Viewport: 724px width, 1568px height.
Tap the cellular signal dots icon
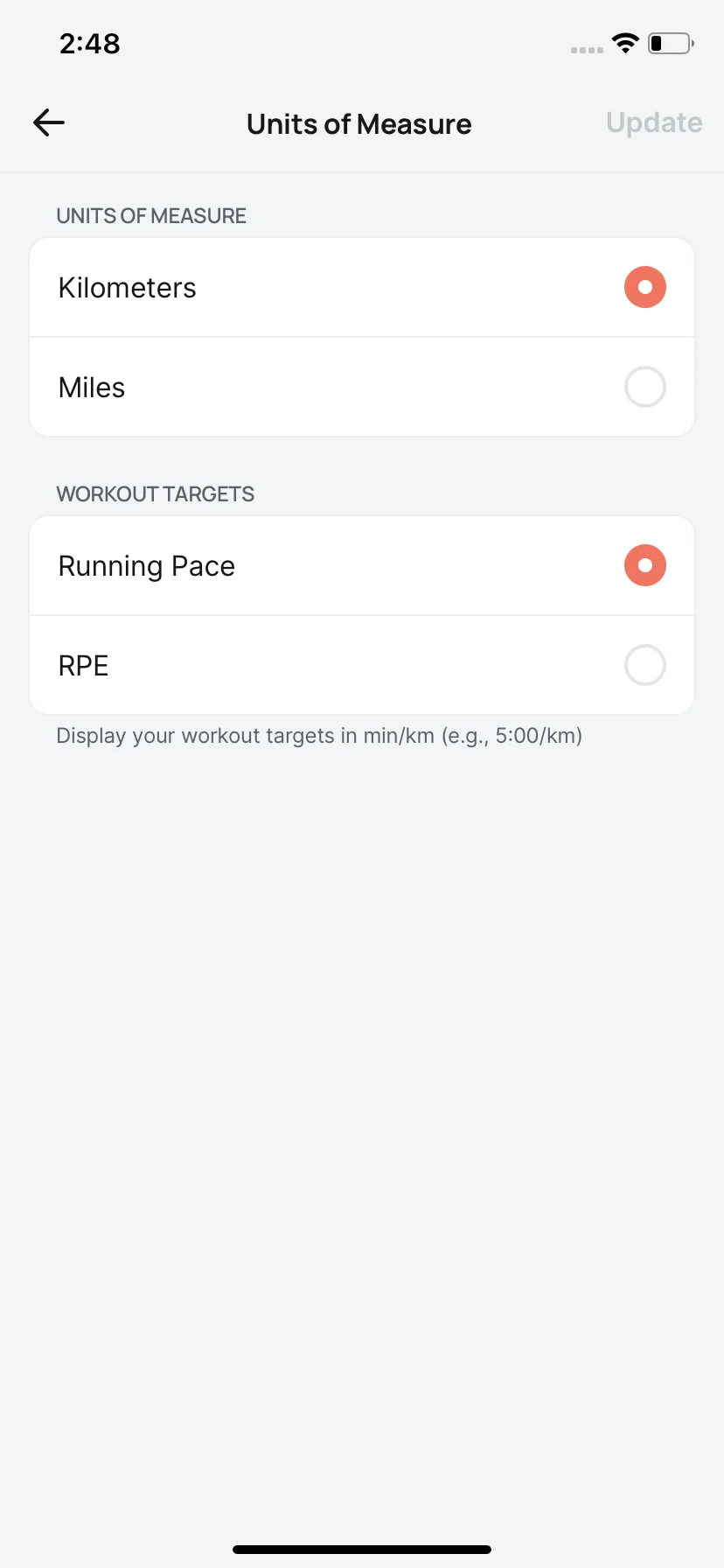pyautogui.click(x=587, y=50)
